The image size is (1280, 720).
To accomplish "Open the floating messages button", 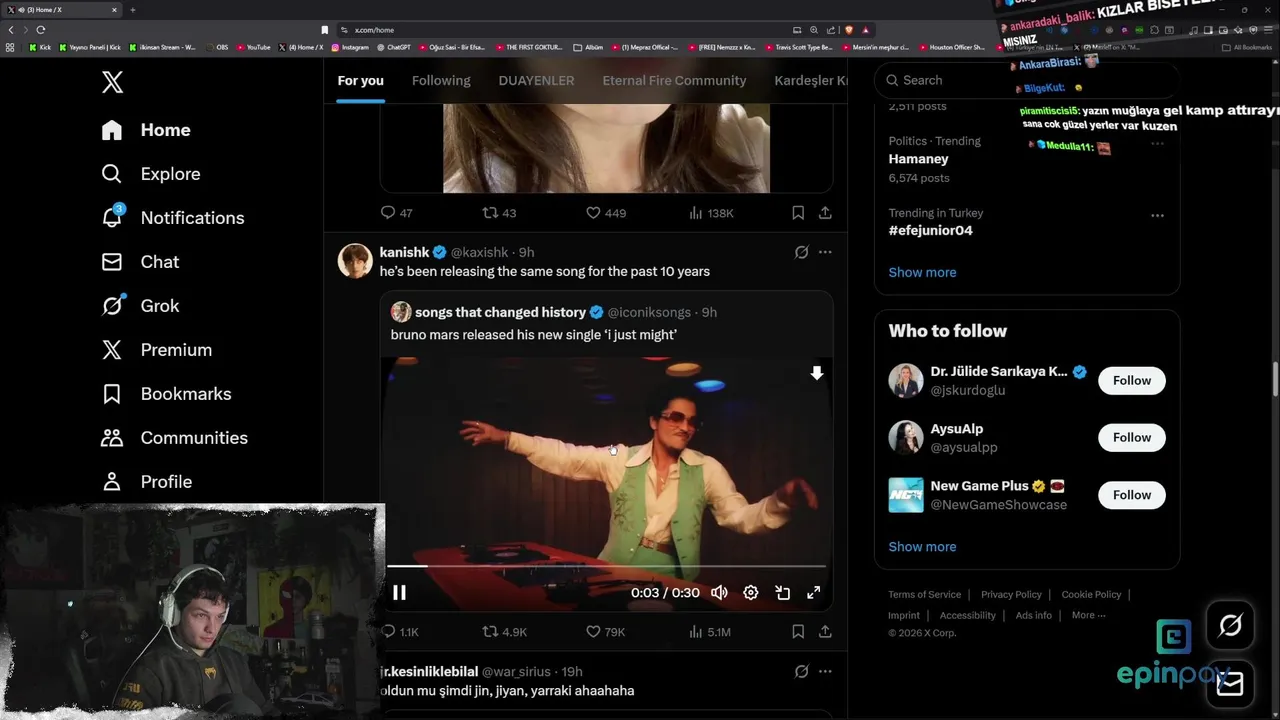I will click(1230, 683).
